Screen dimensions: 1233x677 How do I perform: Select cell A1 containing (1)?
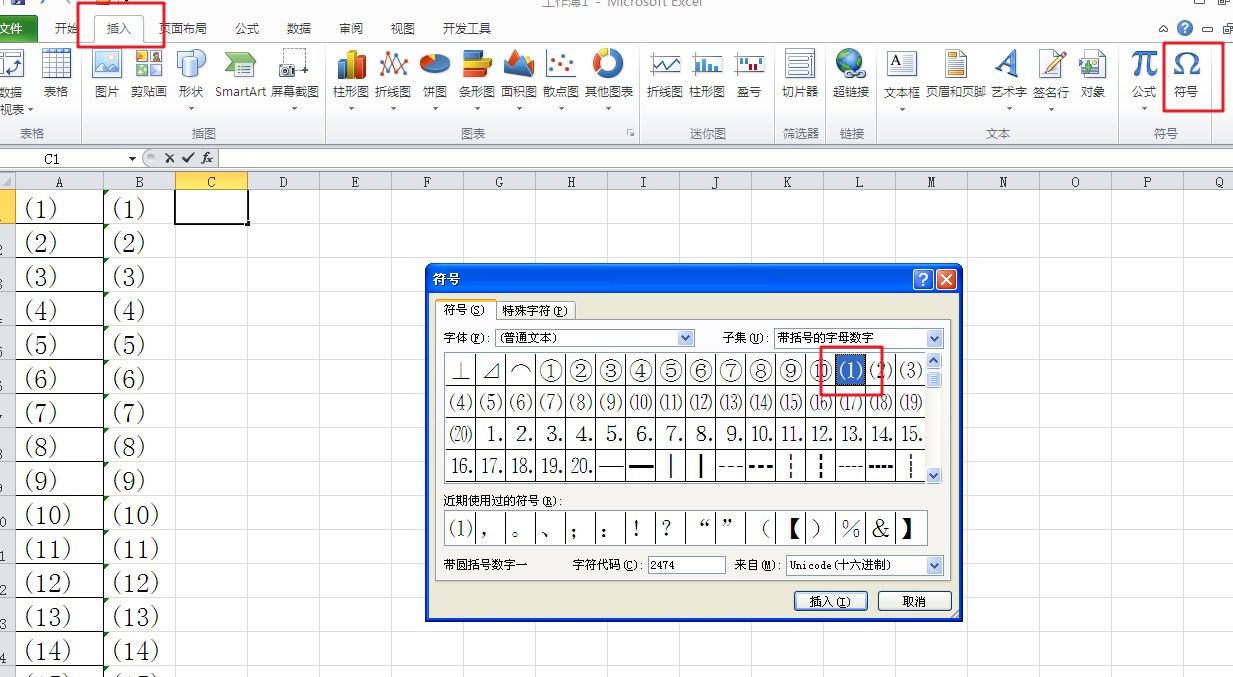coord(59,207)
